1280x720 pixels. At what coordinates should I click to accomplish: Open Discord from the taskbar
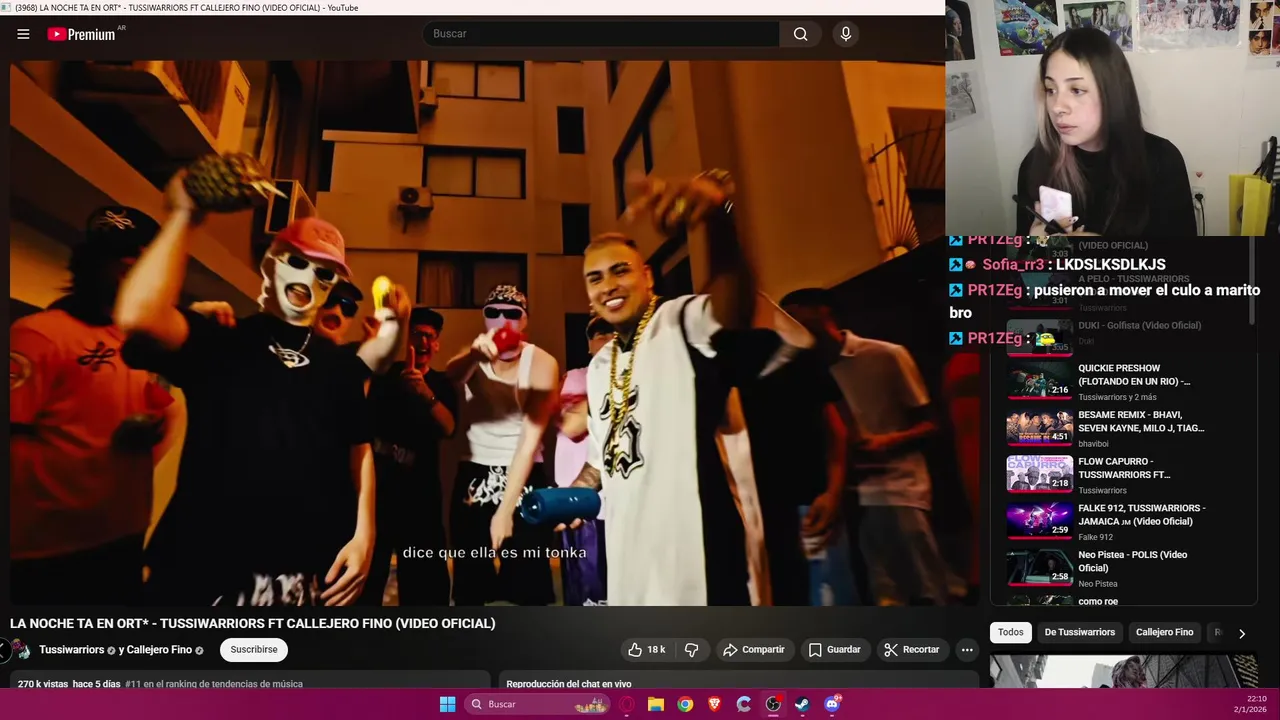[832, 704]
